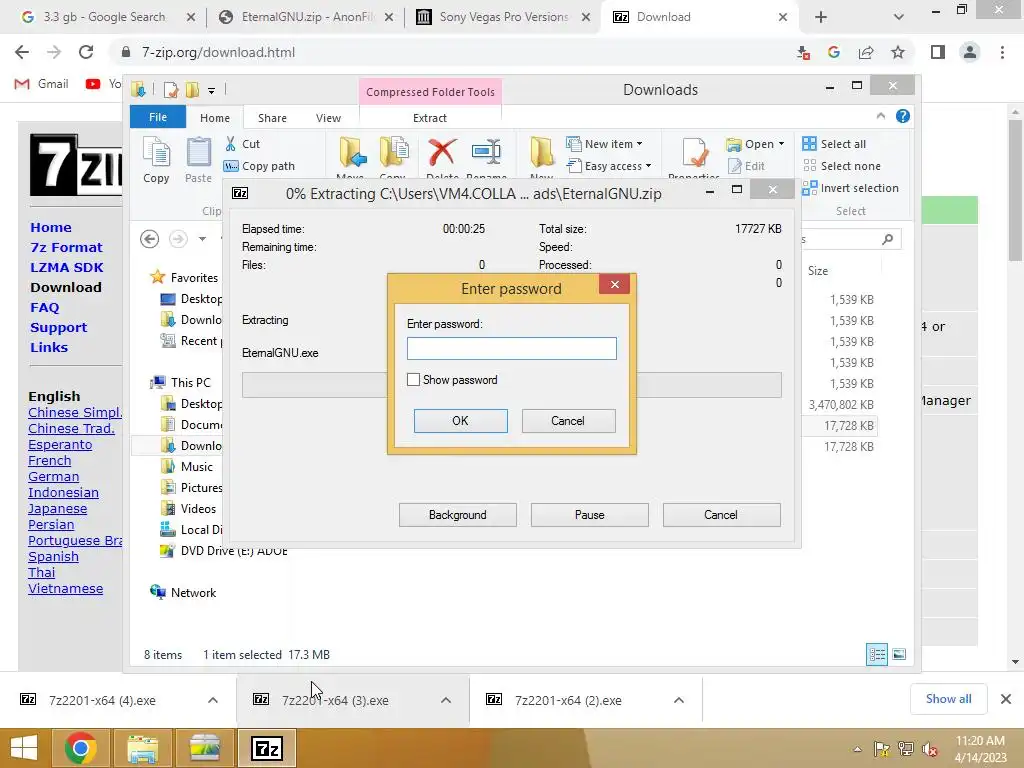
Task: Open the Extract ribbon tab
Action: tap(430, 118)
